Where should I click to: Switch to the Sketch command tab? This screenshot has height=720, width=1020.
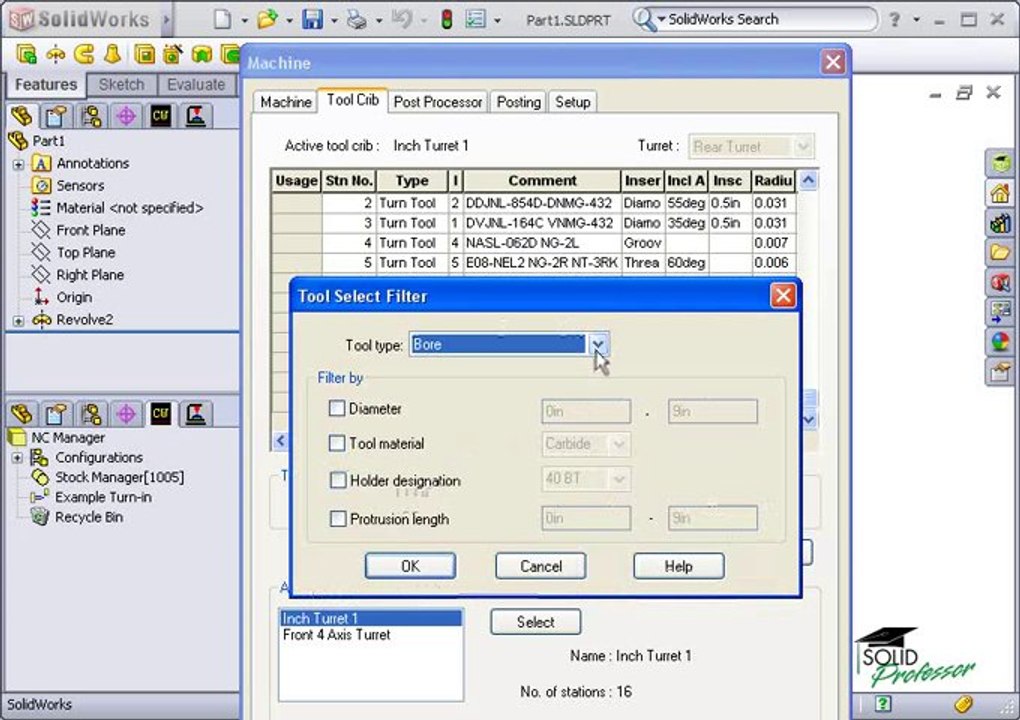pyautogui.click(x=122, y=85)
